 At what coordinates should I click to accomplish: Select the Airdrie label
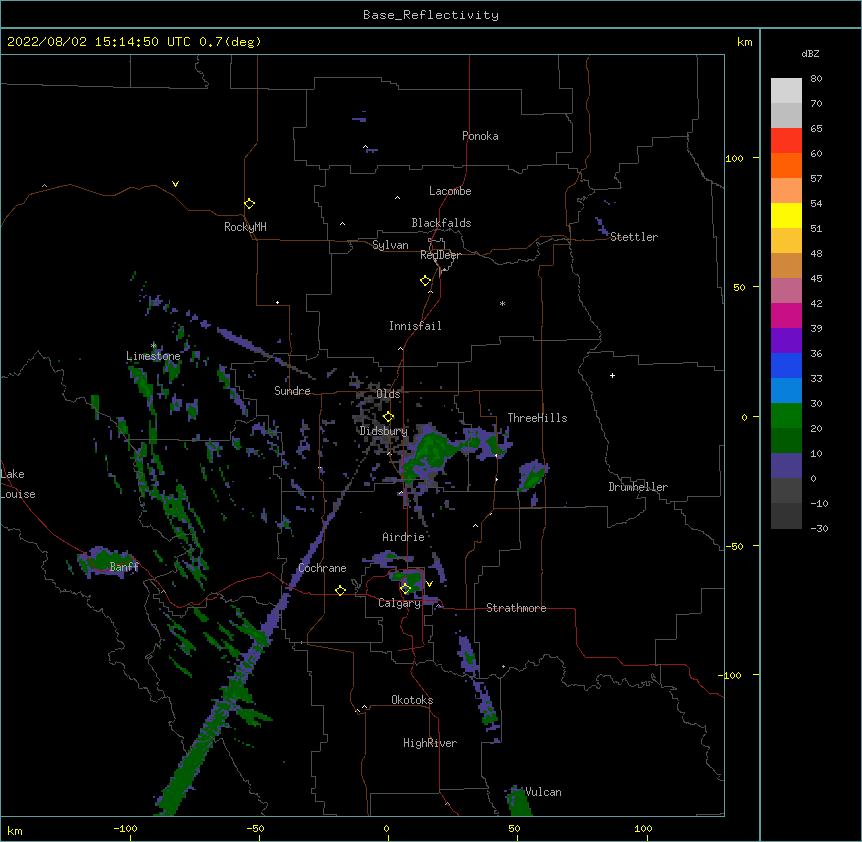tap(404, 537)
